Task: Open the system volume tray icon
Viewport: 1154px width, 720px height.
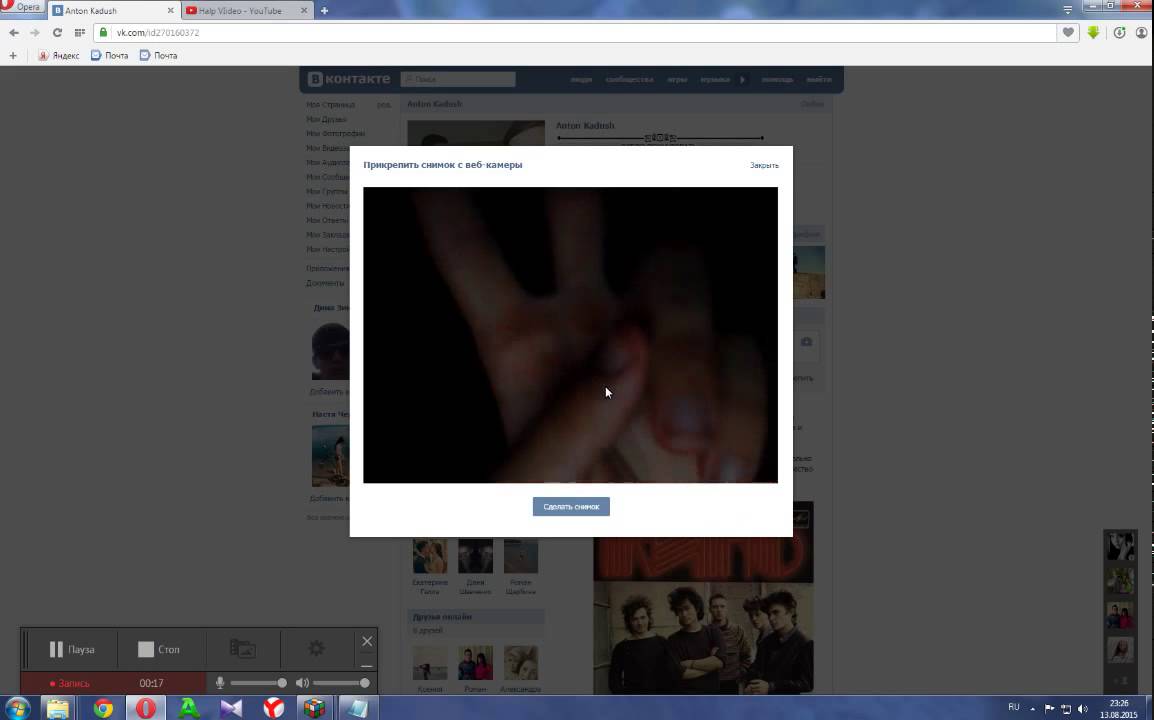Action: pyautogui.click(x=1083, y=709)
